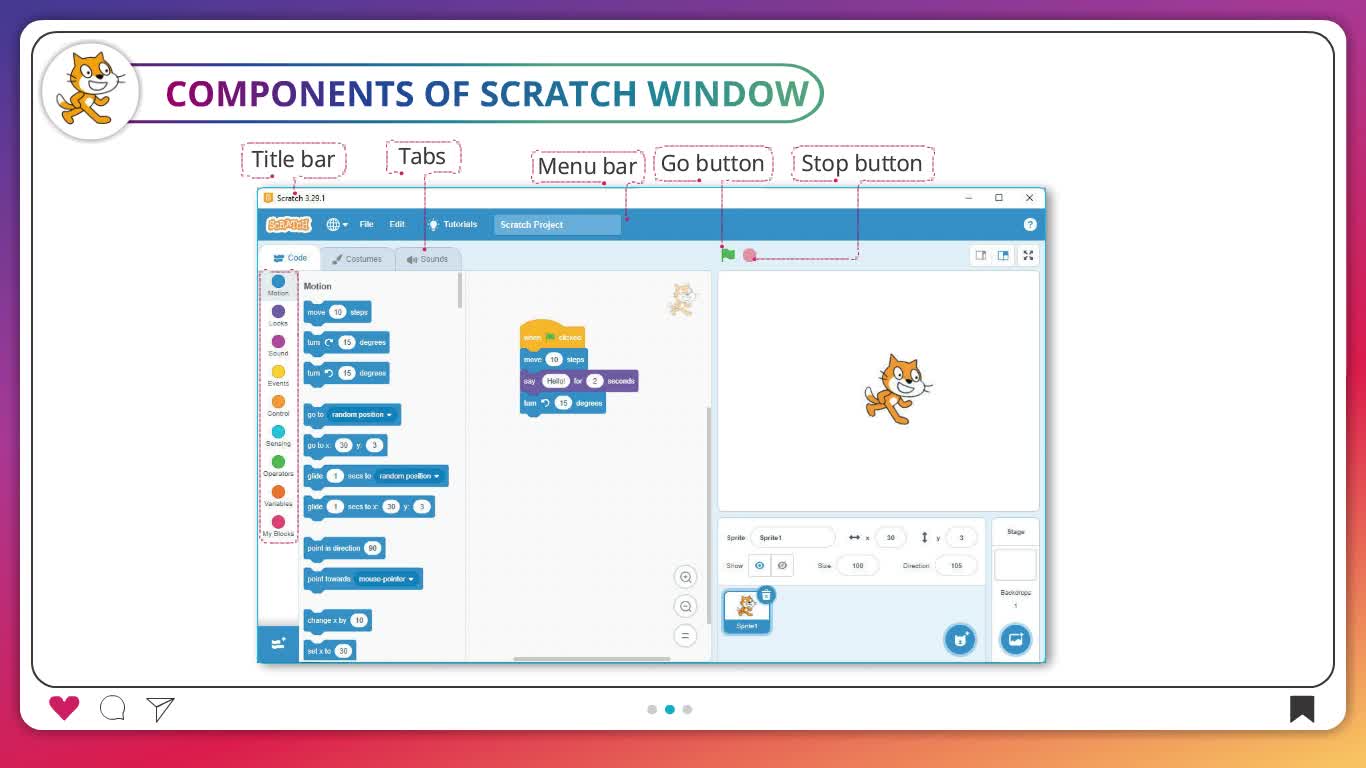Enter full screen stage mode
This screenshot has height=768, width=1366.
click(x=1028, y=256)
